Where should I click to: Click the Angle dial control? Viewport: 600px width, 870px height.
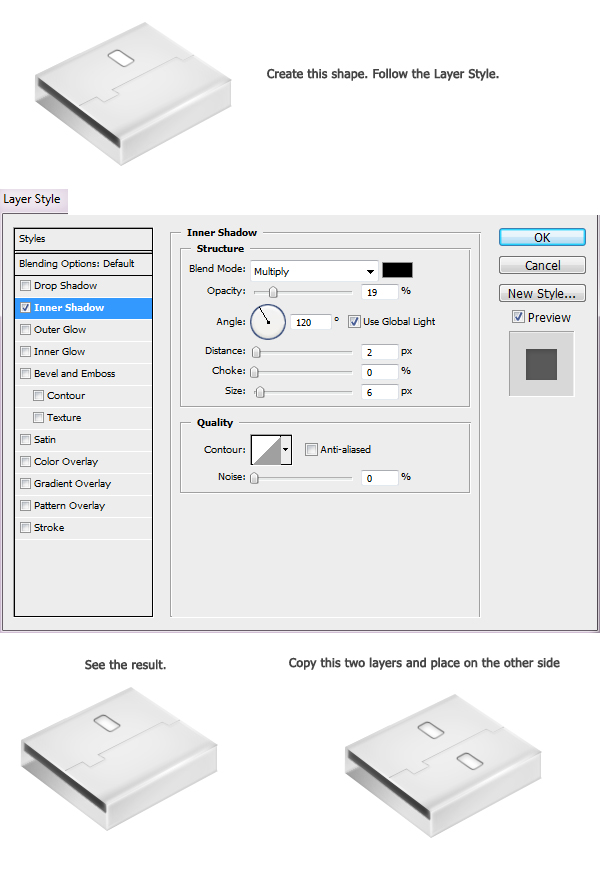(x=268, y=322)
